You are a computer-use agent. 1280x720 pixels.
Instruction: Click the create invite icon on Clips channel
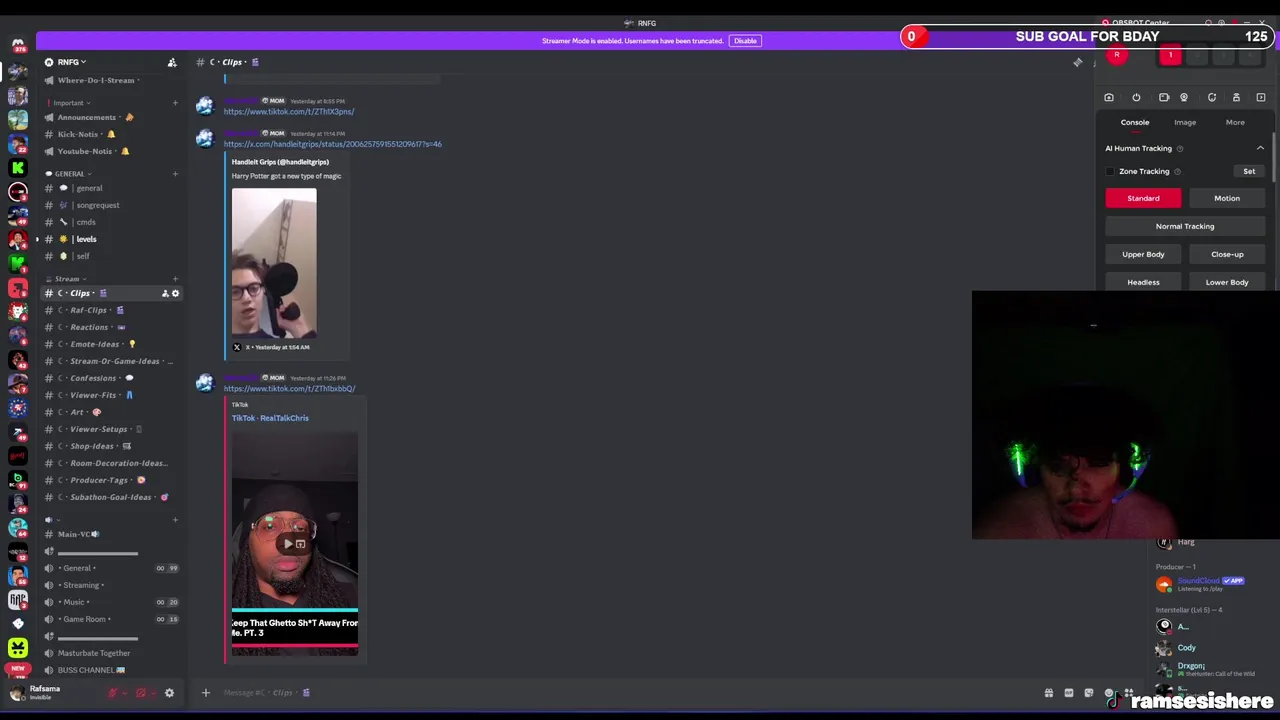[x=165, y=293]
